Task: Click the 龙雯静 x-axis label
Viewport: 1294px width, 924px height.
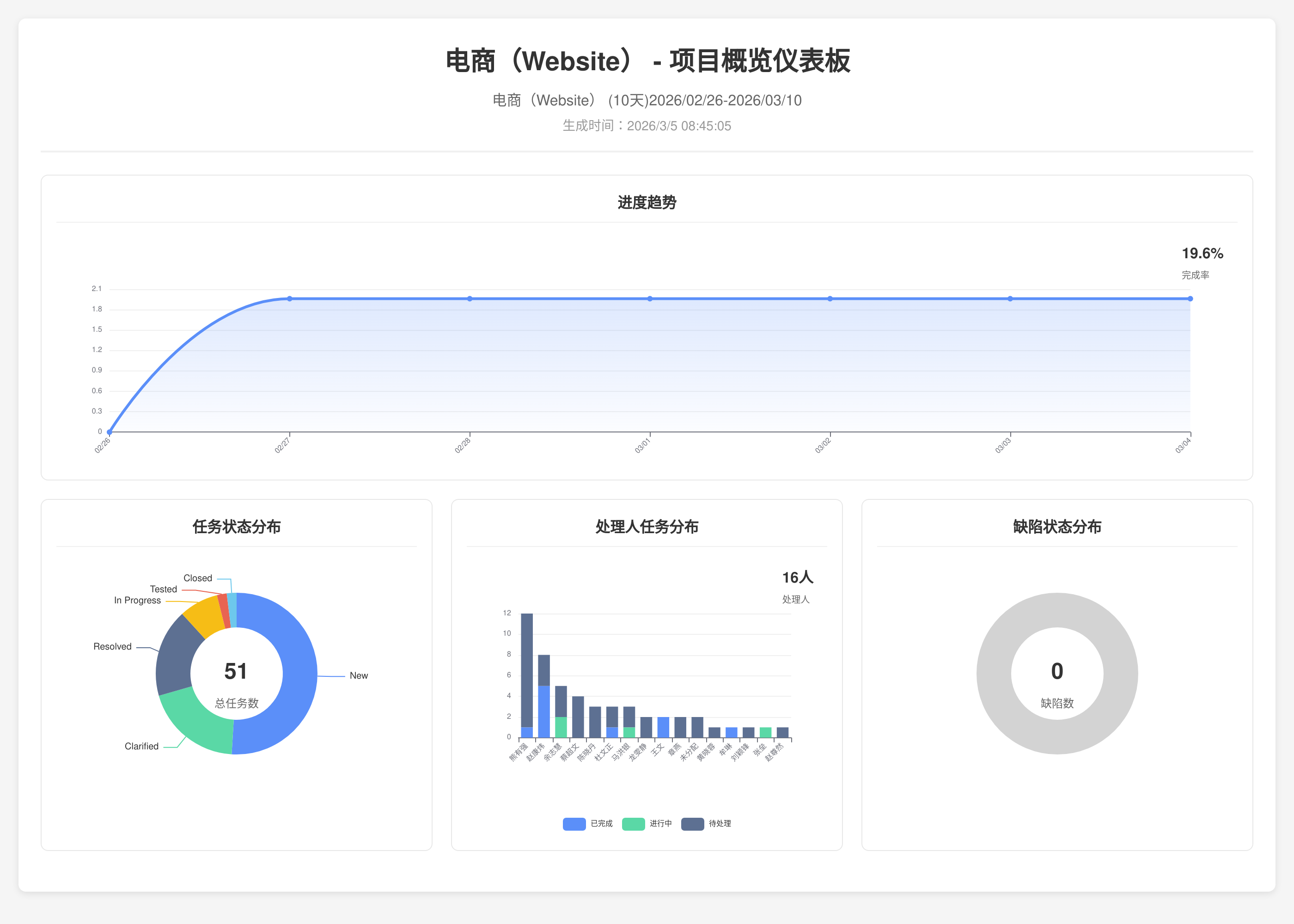Action: pos(638,752)
